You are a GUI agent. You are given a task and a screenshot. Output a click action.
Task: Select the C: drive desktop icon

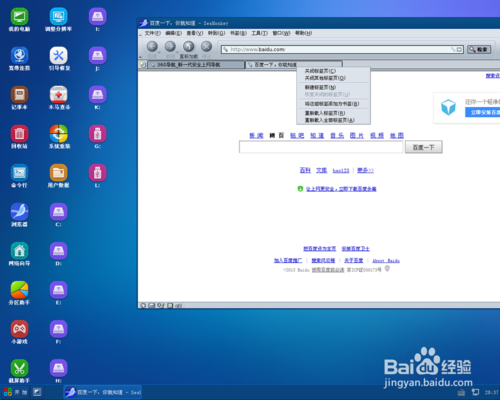click(x=58, y=215)
